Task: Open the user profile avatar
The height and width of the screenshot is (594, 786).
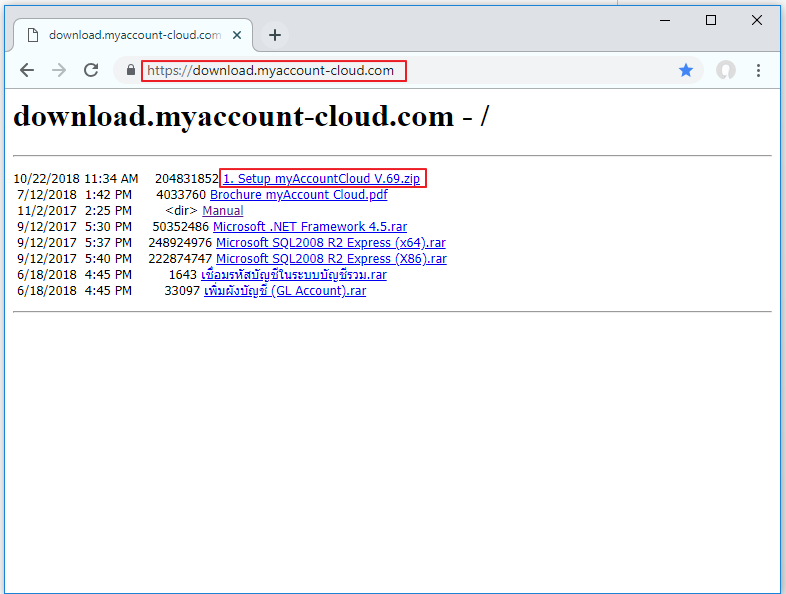Action: coord(725,70)
